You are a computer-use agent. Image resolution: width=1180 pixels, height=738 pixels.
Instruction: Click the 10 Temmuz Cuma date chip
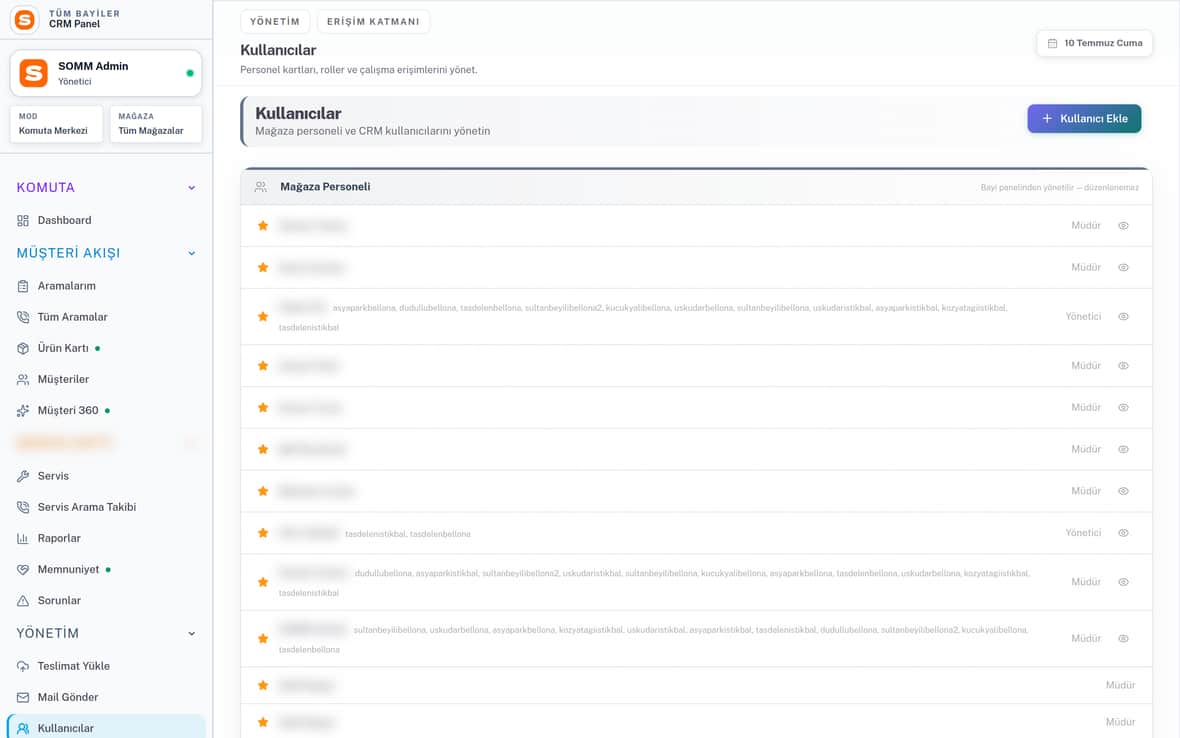tap(1095, 44)
